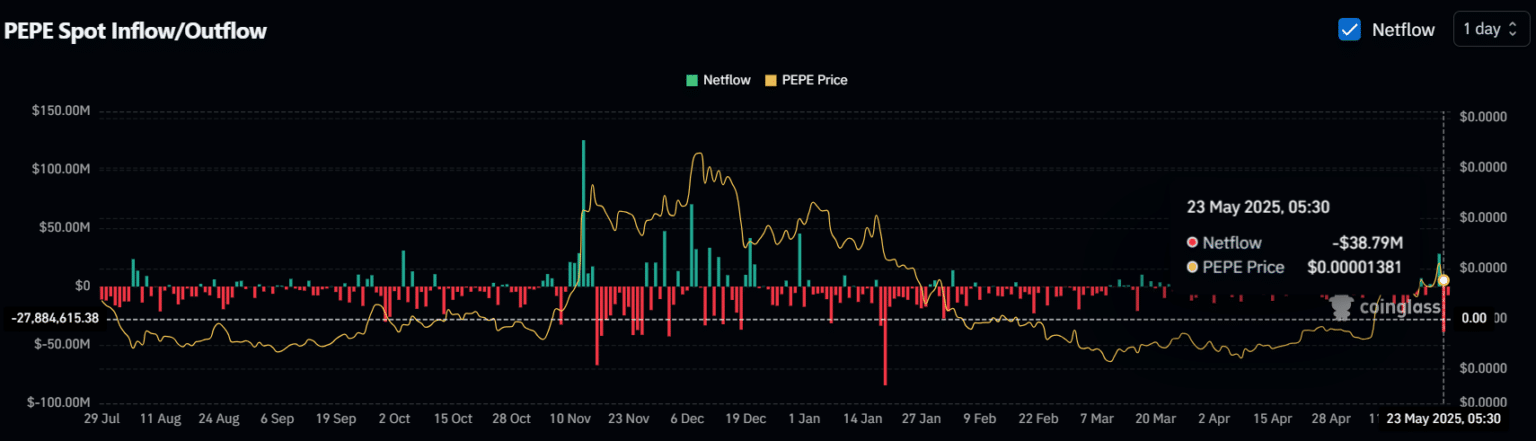Click the 29 Jul date on the axis
The image size is (1536, 441).
(102, 419)
